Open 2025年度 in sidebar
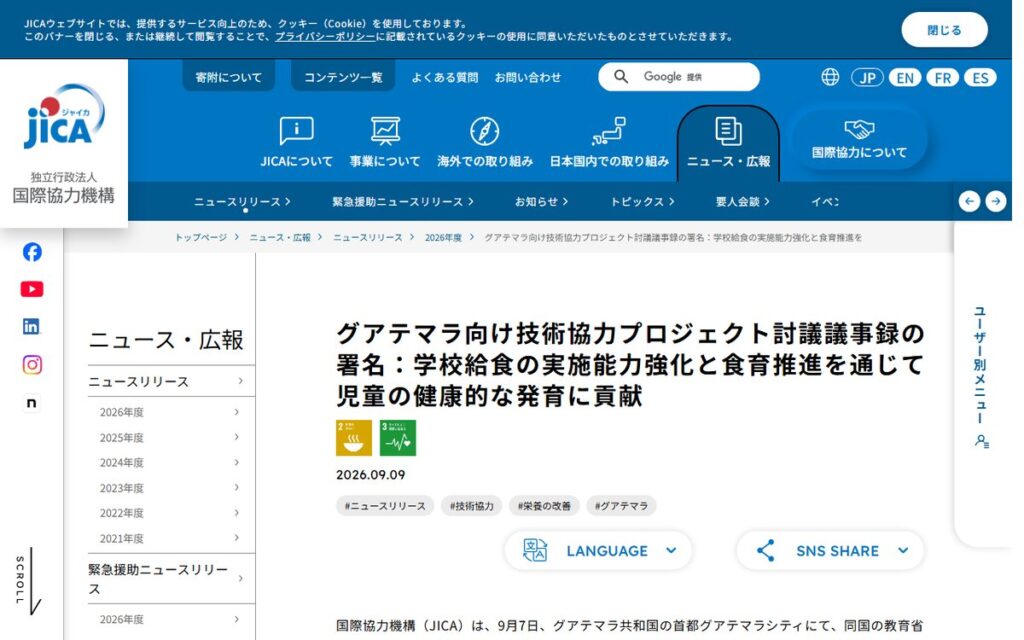The width and height of the screenshot is (1024, 640). (x=171, y=438)
